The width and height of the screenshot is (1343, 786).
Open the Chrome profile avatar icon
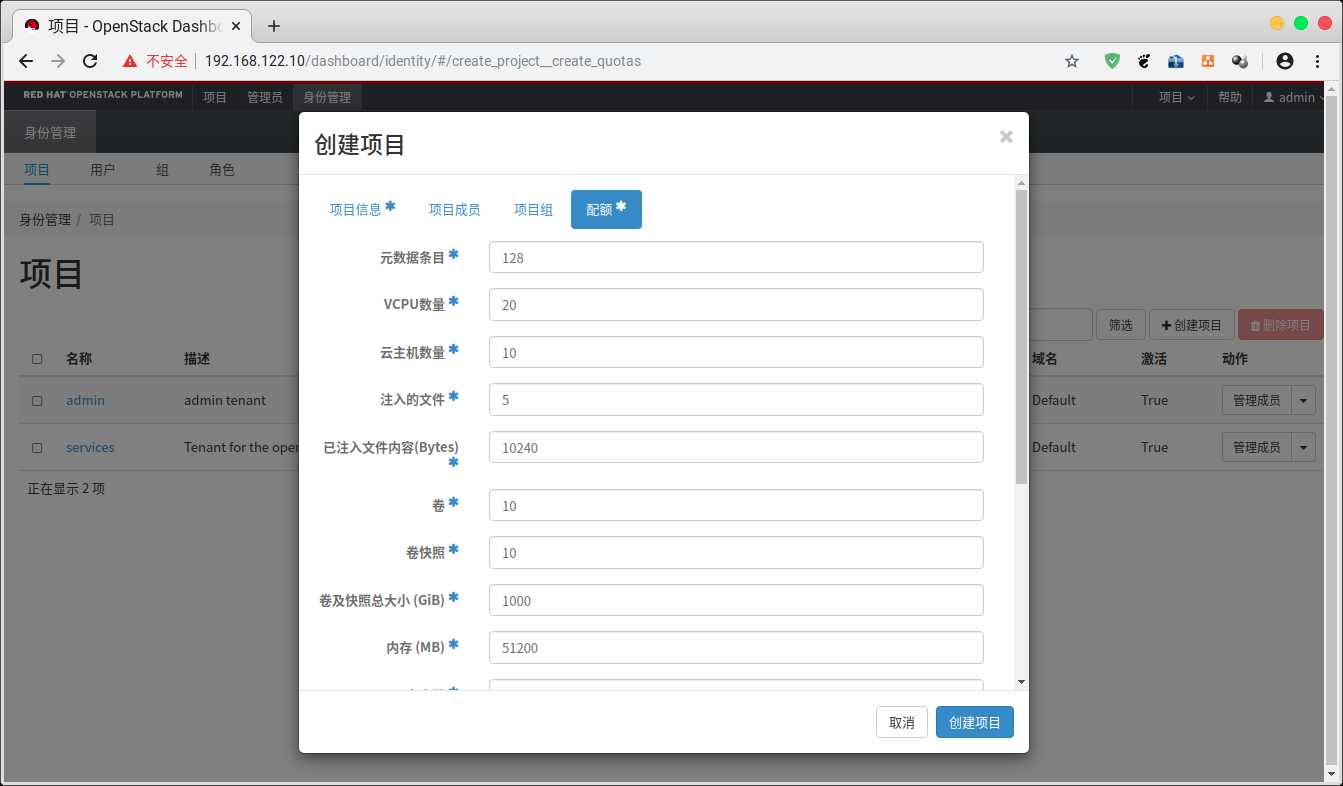[x=1286, y=61]
